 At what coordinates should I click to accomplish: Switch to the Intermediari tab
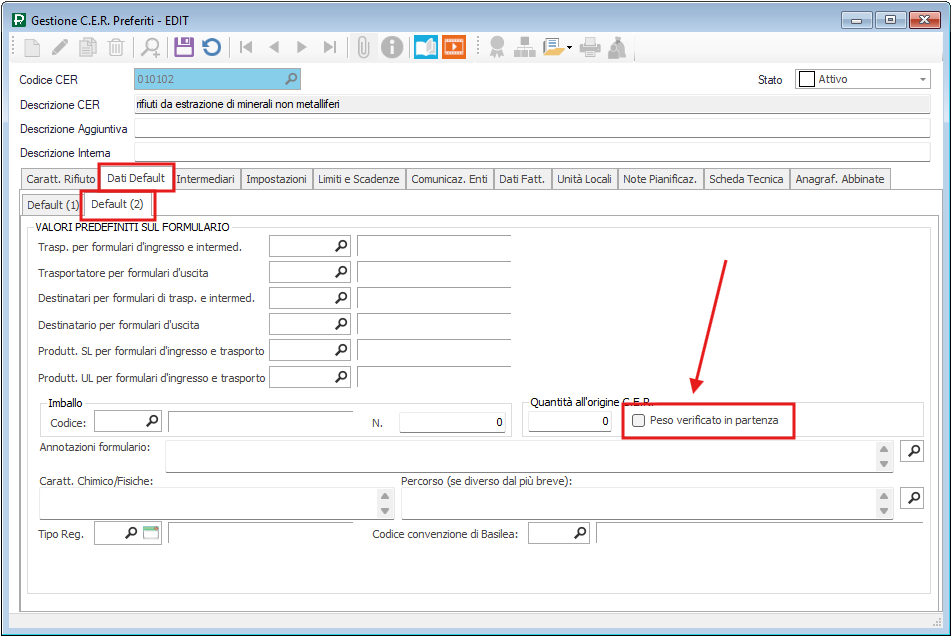[x=206, y=179]
